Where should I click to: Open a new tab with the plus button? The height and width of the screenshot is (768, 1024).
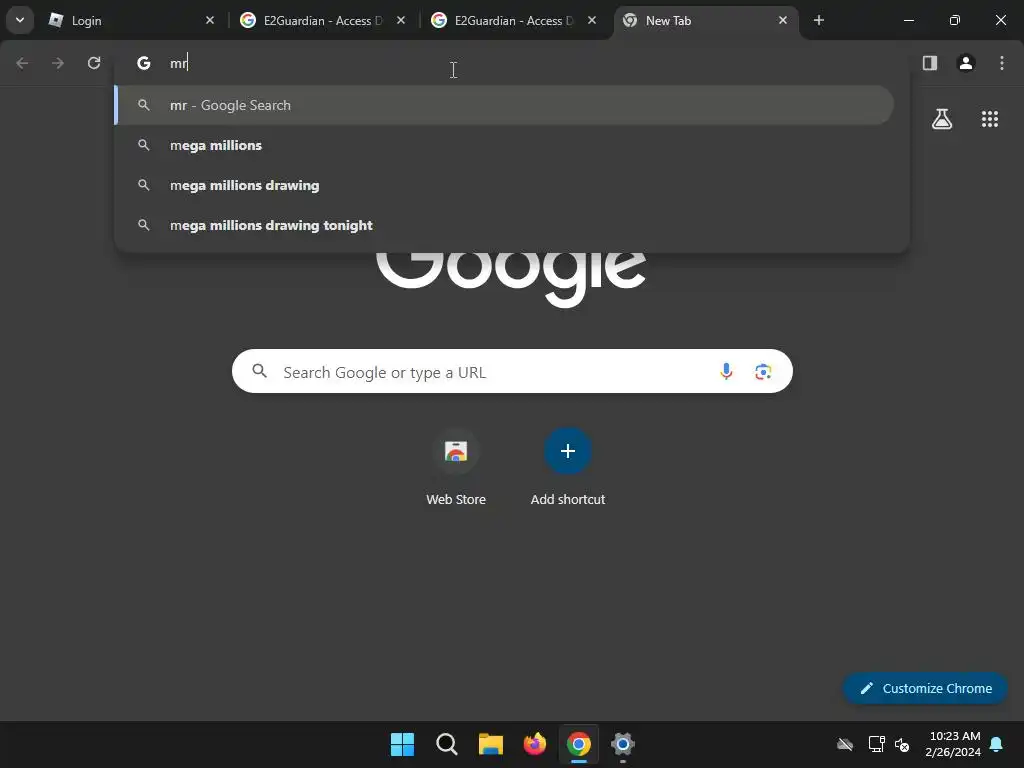(819, 21)
